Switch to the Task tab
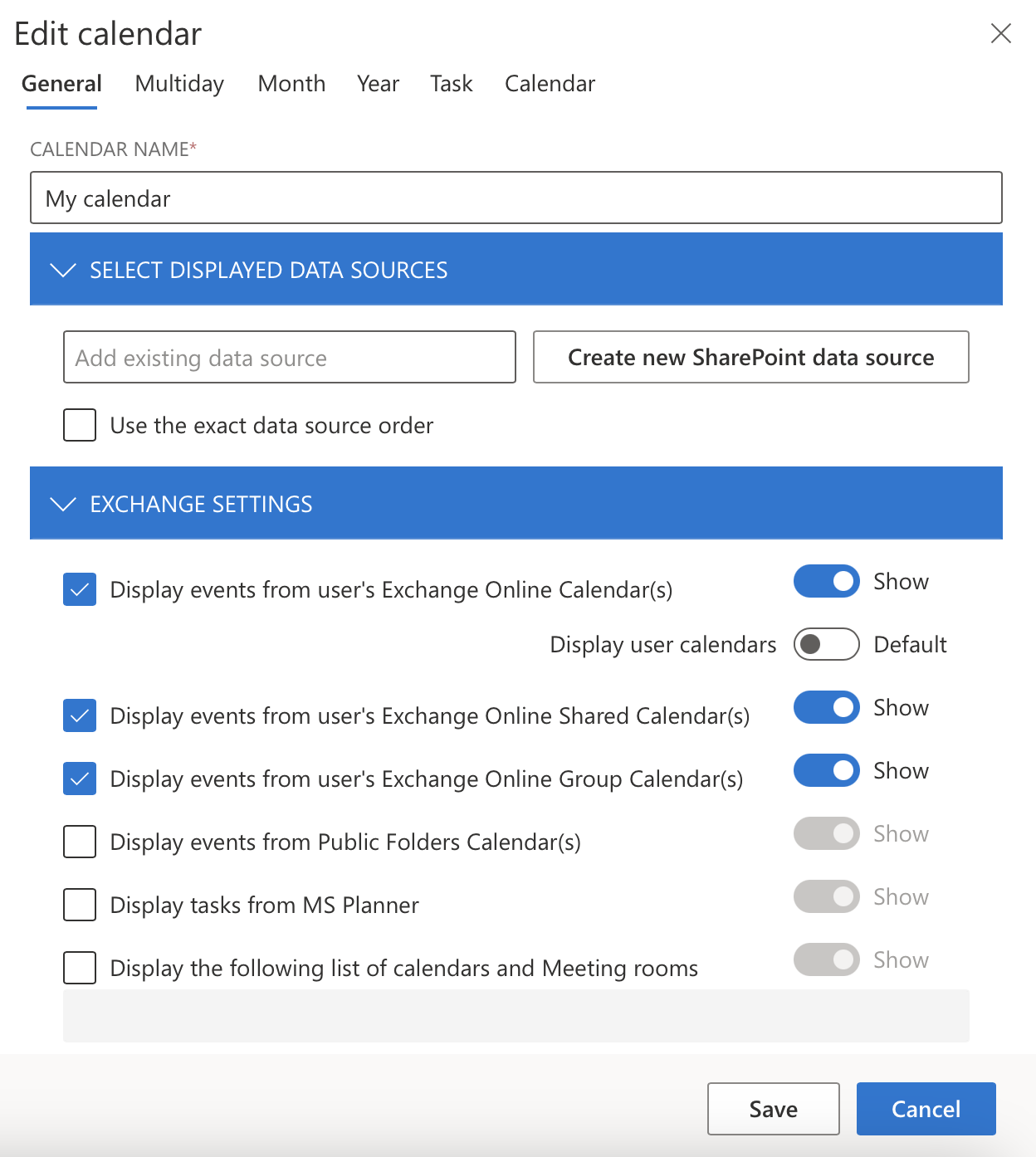Screen dimensions: 1036x1157 point(451,83)
